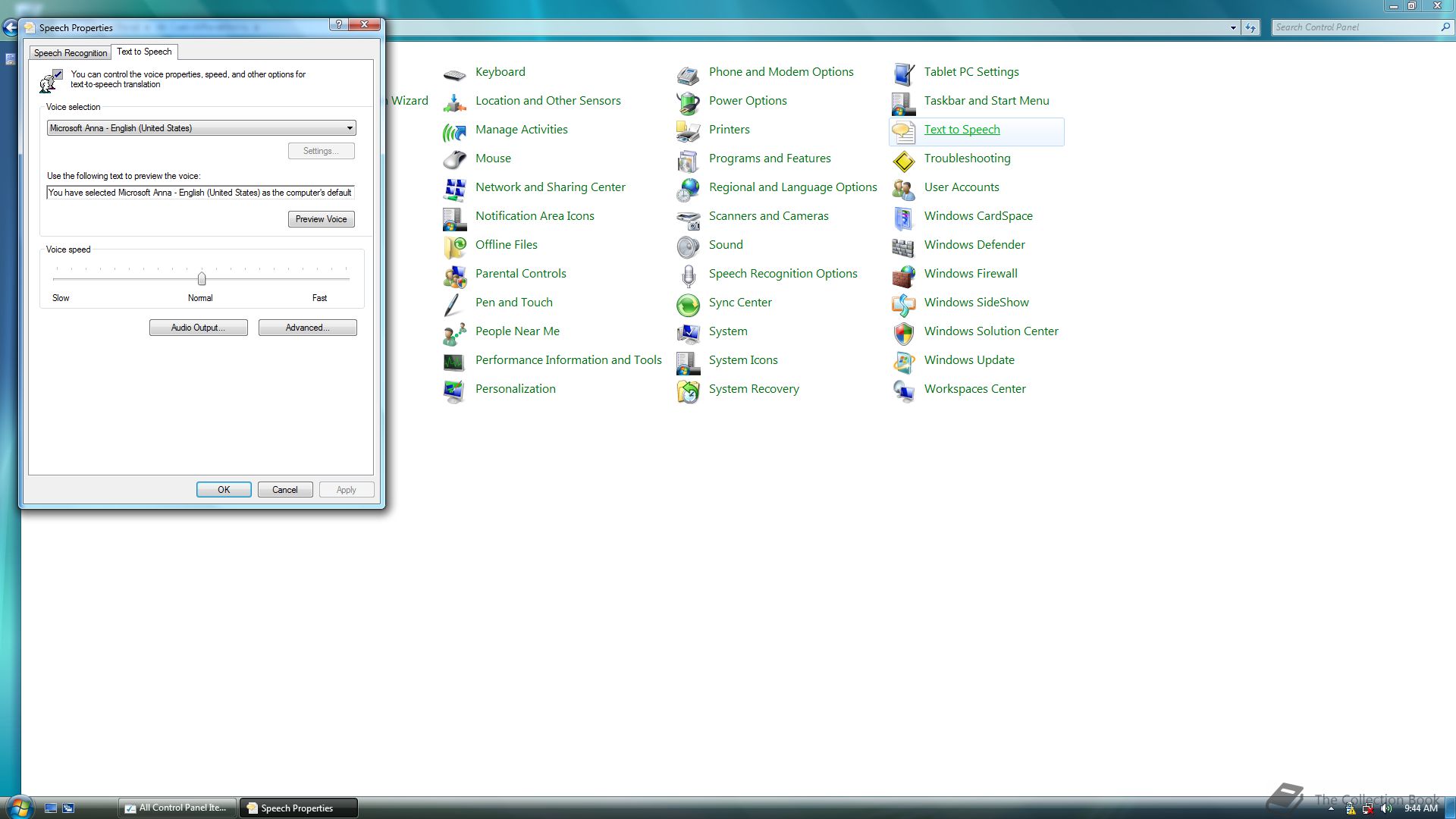Click the Preview Voice button
1456x819 pixels.
click(321, 219)
